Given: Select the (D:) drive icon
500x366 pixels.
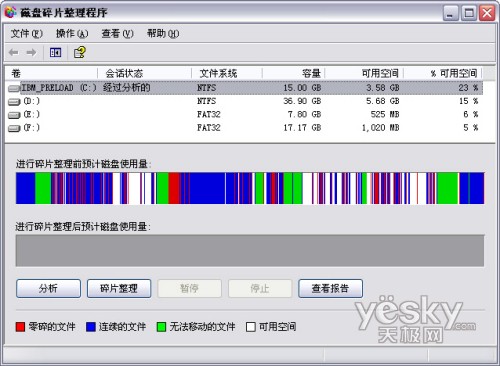Looking at the screenshot, I should 14,102.
